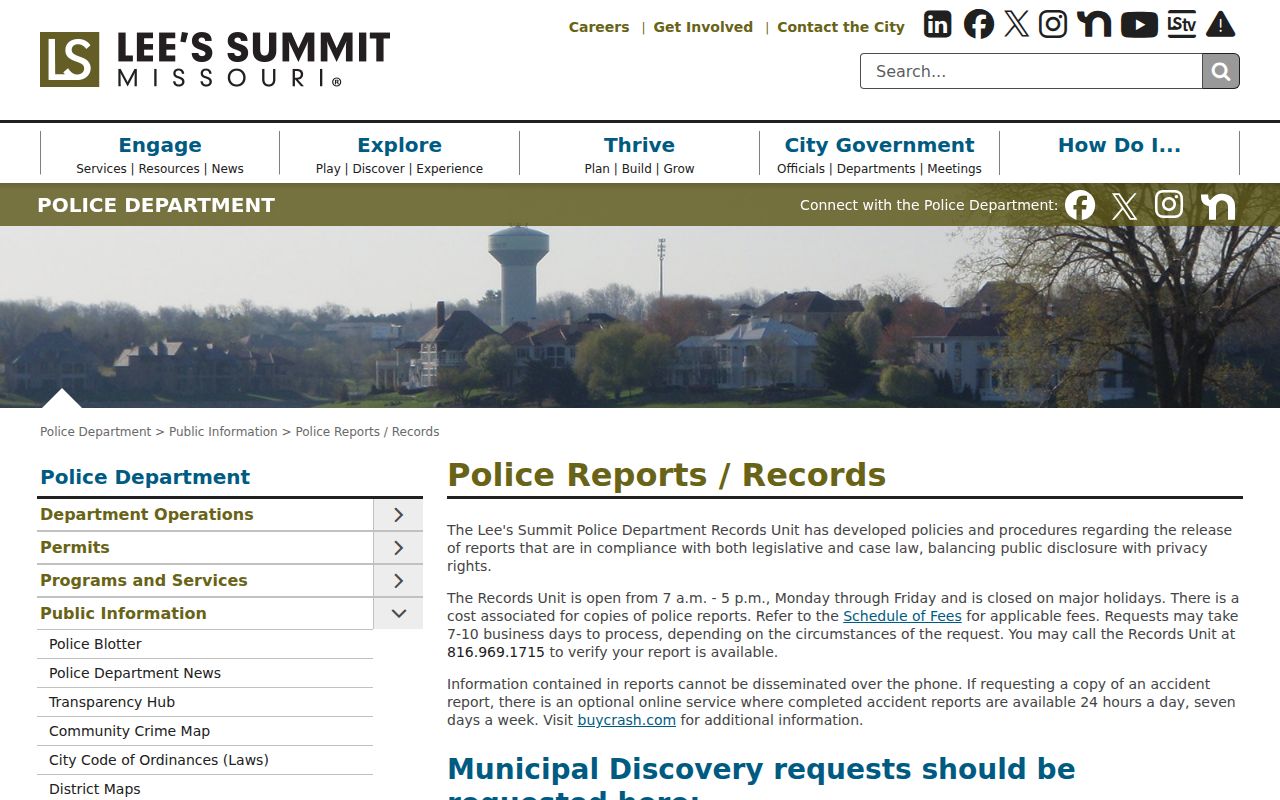This screenshot has height=800, width=1280.
Task: Click the Get Involved link
Action: pyautogui.click(x=703, y=27)
